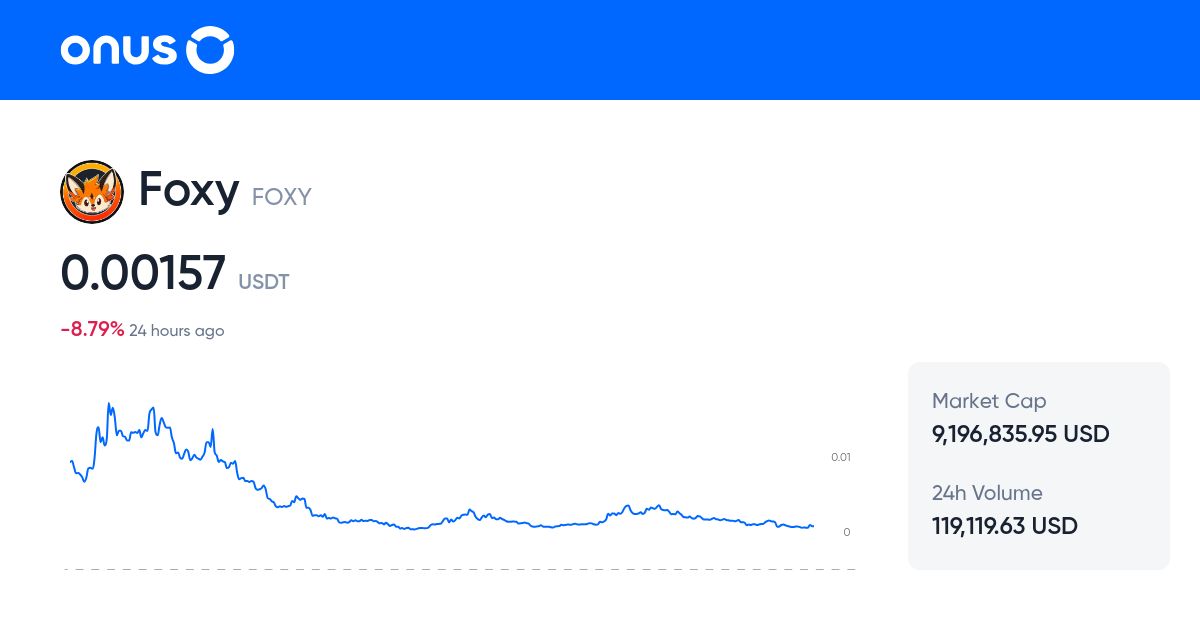The image size is (1200, 630).
Task: Click the Foxy token name heading
Action: click(x=189, y=190)
